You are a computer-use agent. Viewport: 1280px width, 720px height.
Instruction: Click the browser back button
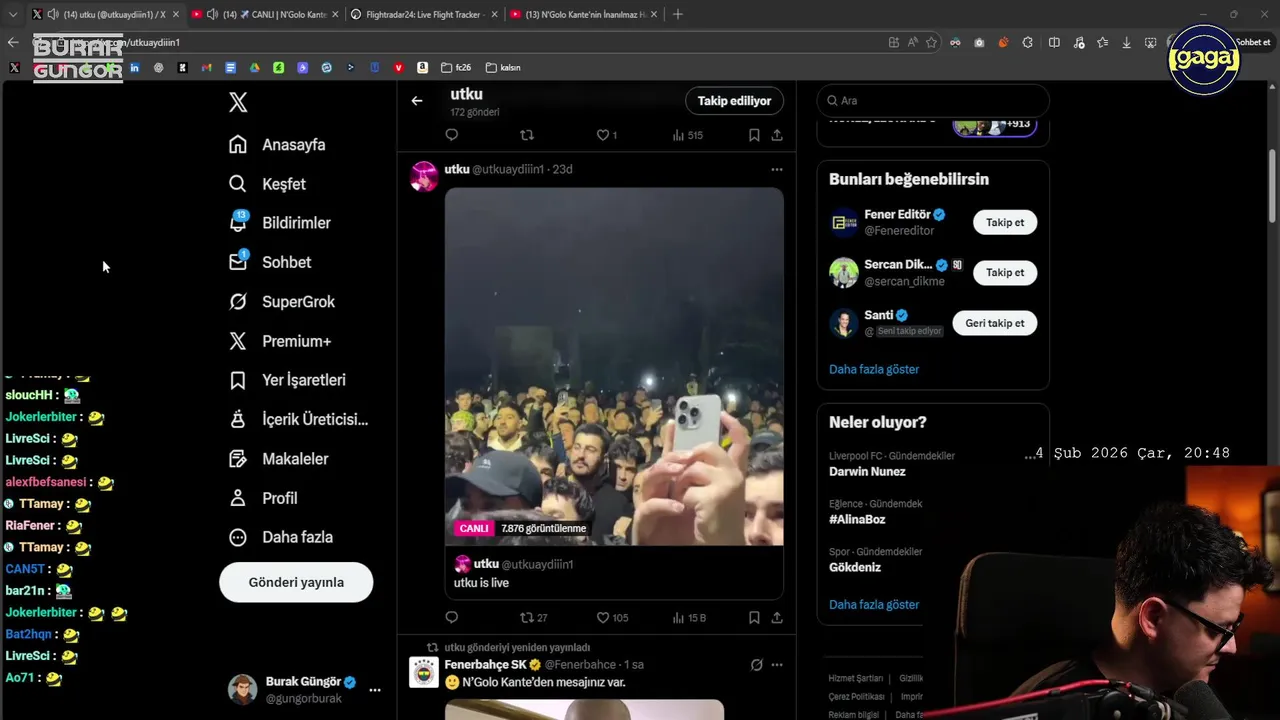(13, 42)
